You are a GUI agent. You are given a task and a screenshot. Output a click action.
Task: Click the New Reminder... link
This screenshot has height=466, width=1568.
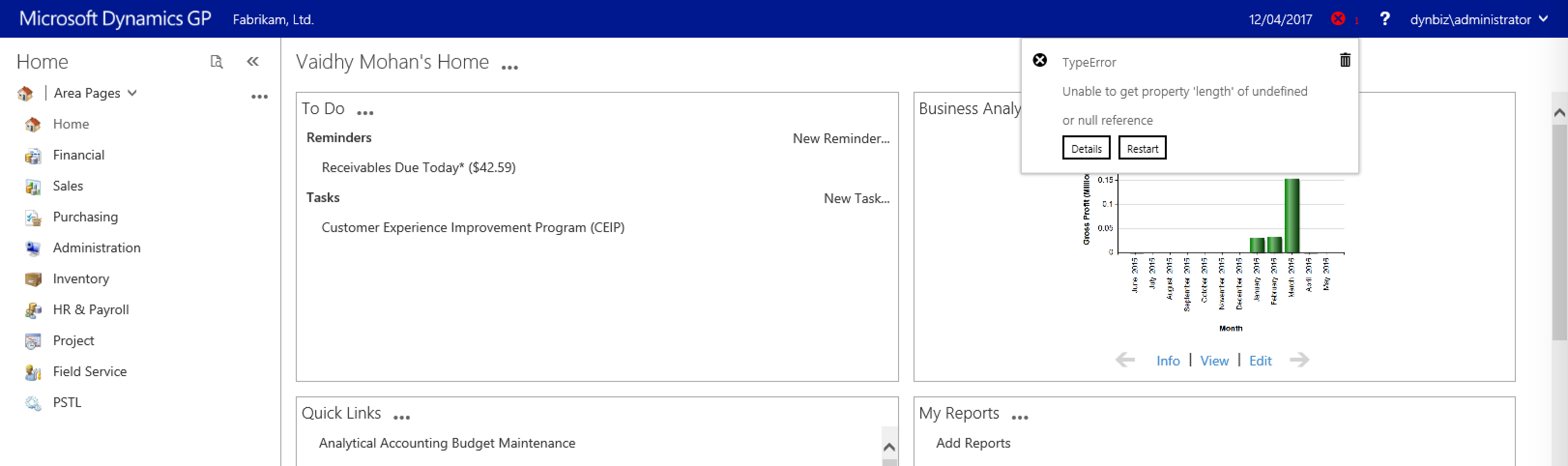coord(841,139)
